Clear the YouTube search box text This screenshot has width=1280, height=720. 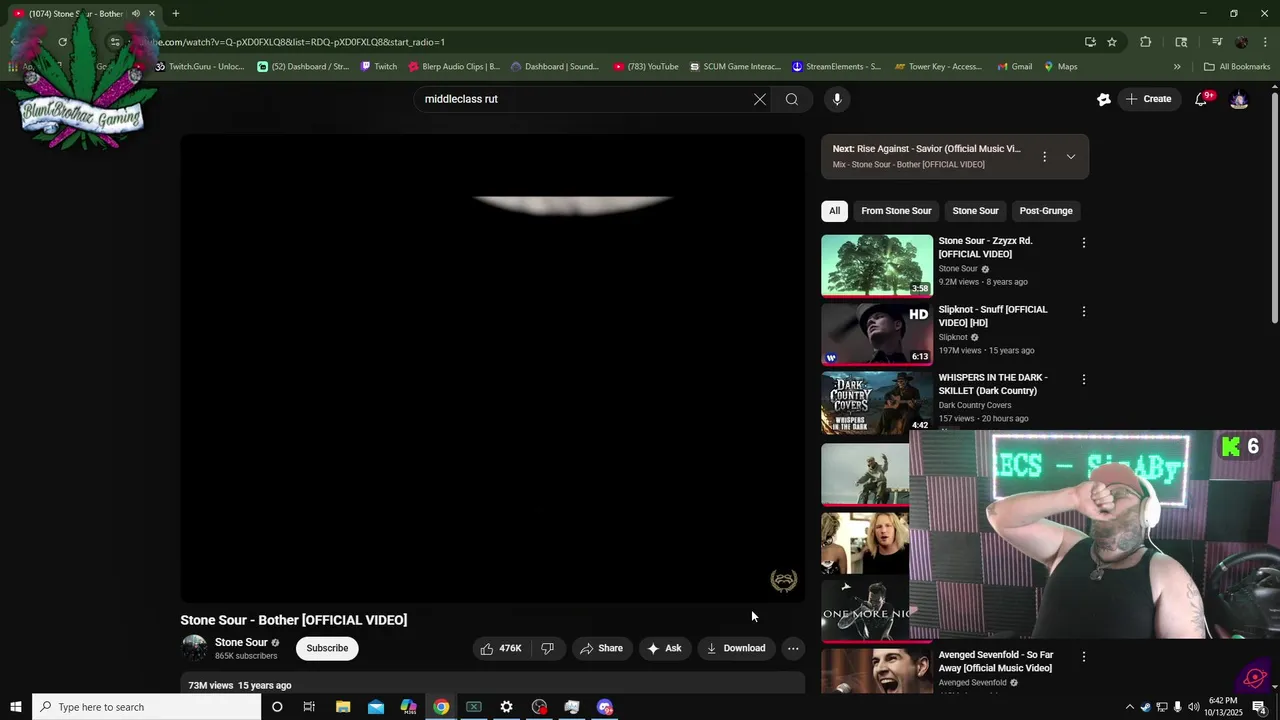tap(760, 99)
